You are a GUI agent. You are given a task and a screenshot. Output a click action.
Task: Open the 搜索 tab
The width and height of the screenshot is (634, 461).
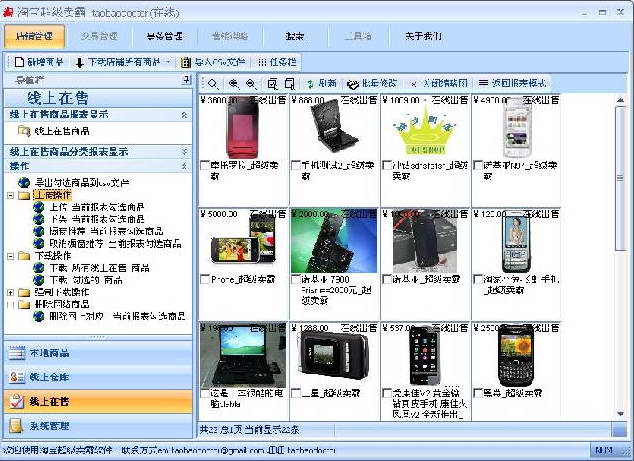tap(295, 36)
